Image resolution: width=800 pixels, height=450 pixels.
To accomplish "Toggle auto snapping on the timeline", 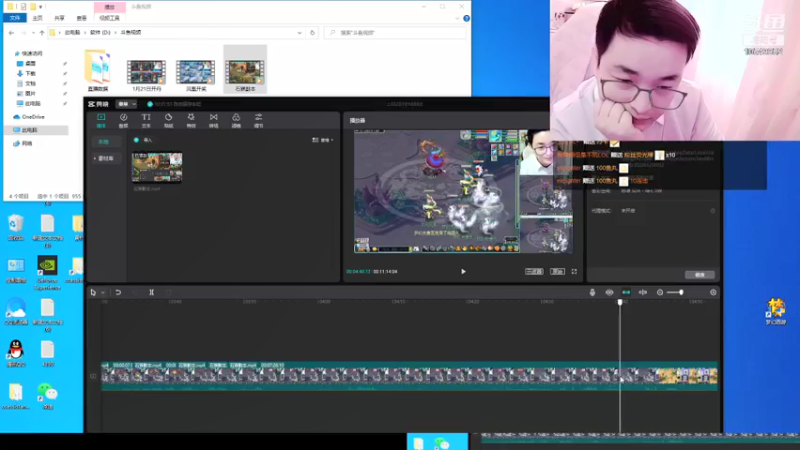I will 626,292.
